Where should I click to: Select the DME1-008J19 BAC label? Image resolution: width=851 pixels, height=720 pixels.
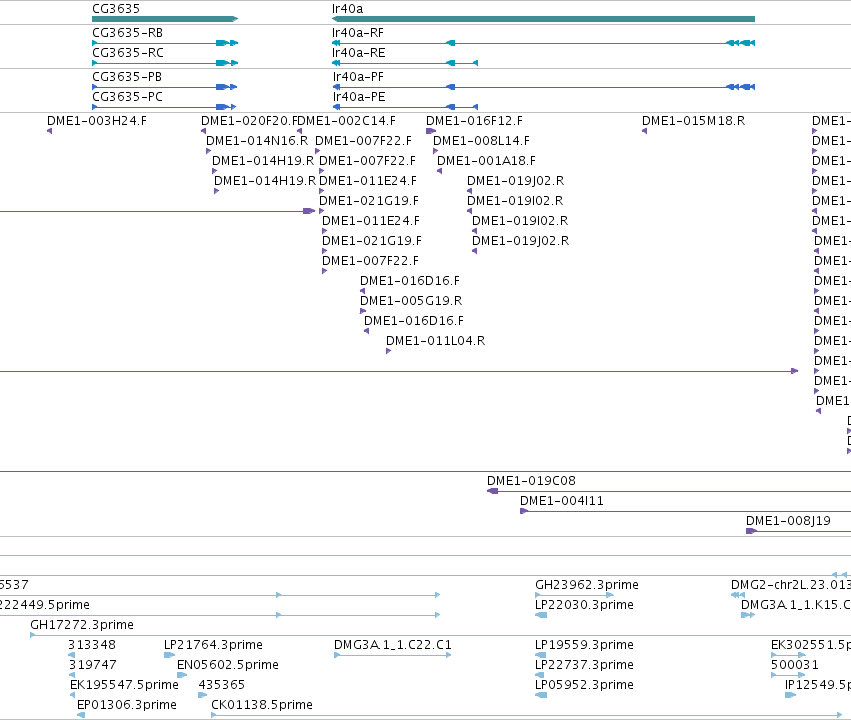[x=789, y=521]
